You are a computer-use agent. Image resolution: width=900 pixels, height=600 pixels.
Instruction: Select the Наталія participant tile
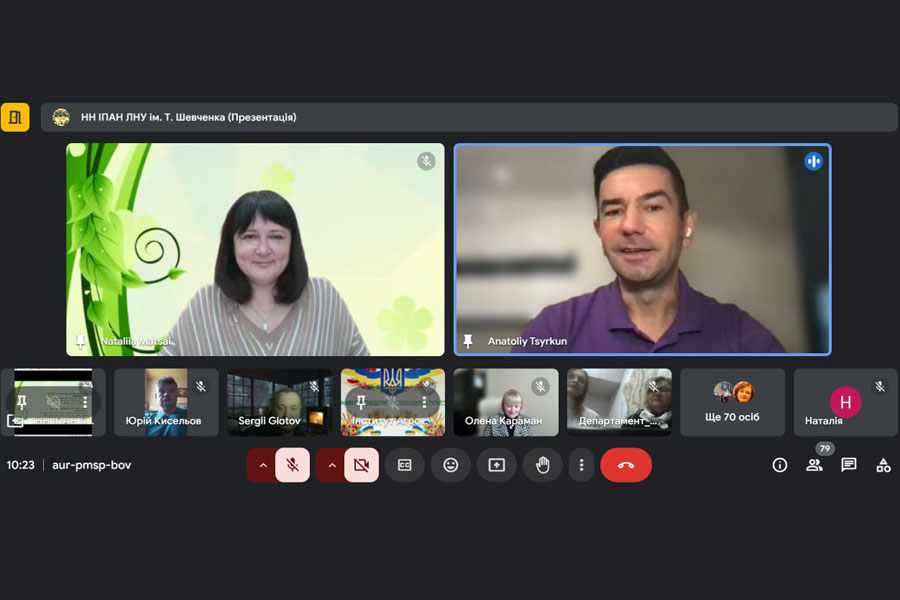(845, 402)
